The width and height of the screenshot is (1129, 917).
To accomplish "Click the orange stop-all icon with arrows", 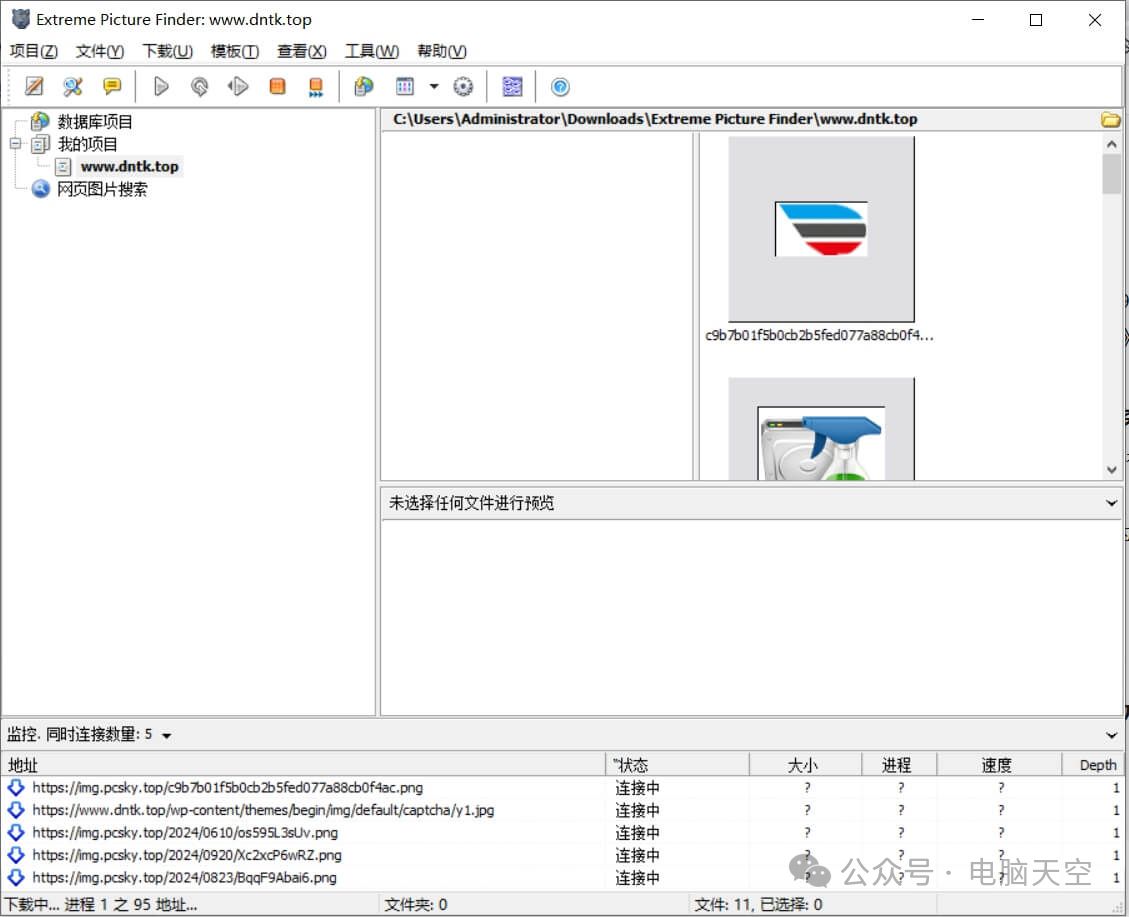I will (x=316, y=87).
